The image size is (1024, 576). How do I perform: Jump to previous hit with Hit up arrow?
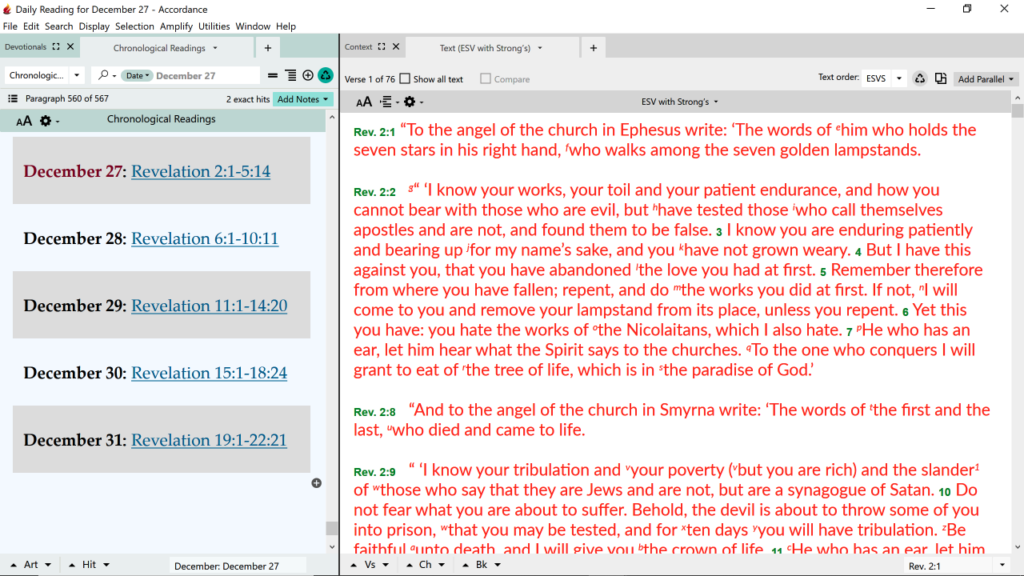coord(72,565)
